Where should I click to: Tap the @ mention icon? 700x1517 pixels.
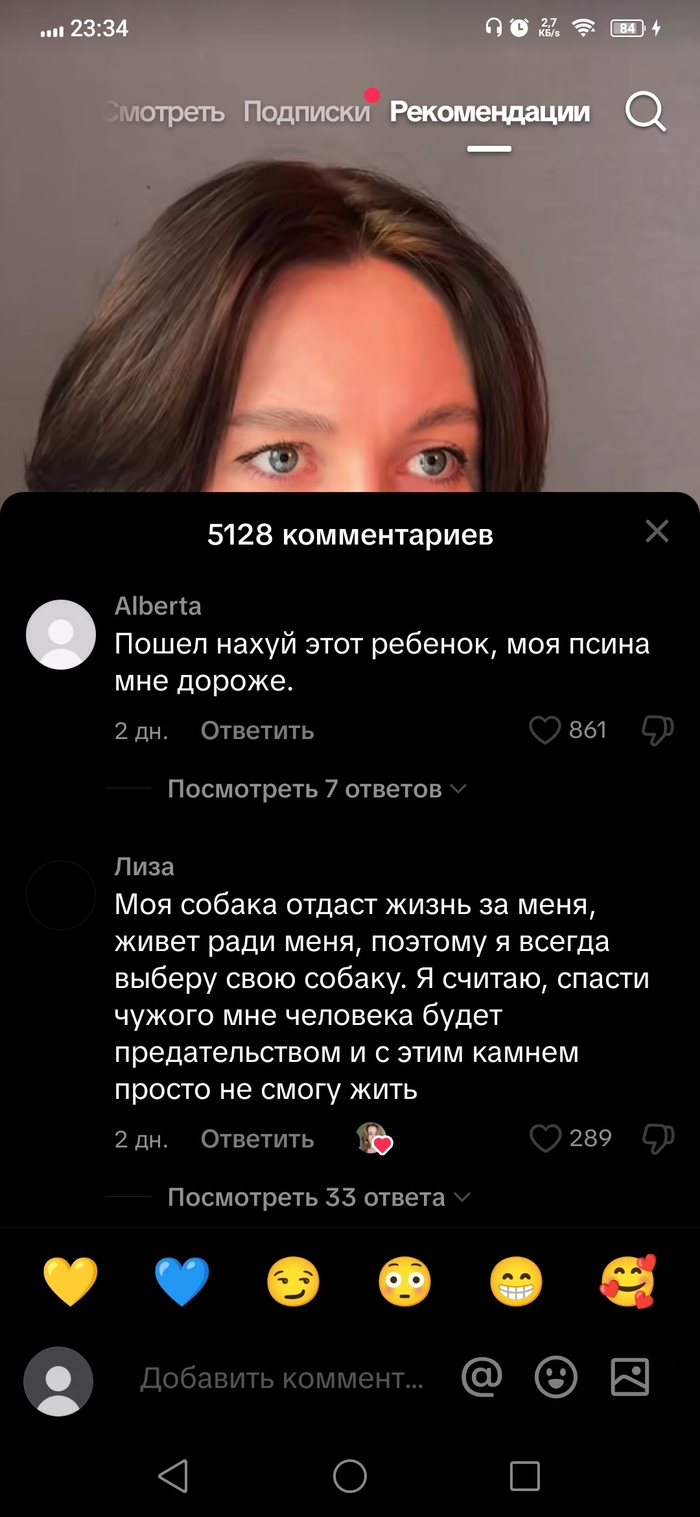pos(482,1377)
